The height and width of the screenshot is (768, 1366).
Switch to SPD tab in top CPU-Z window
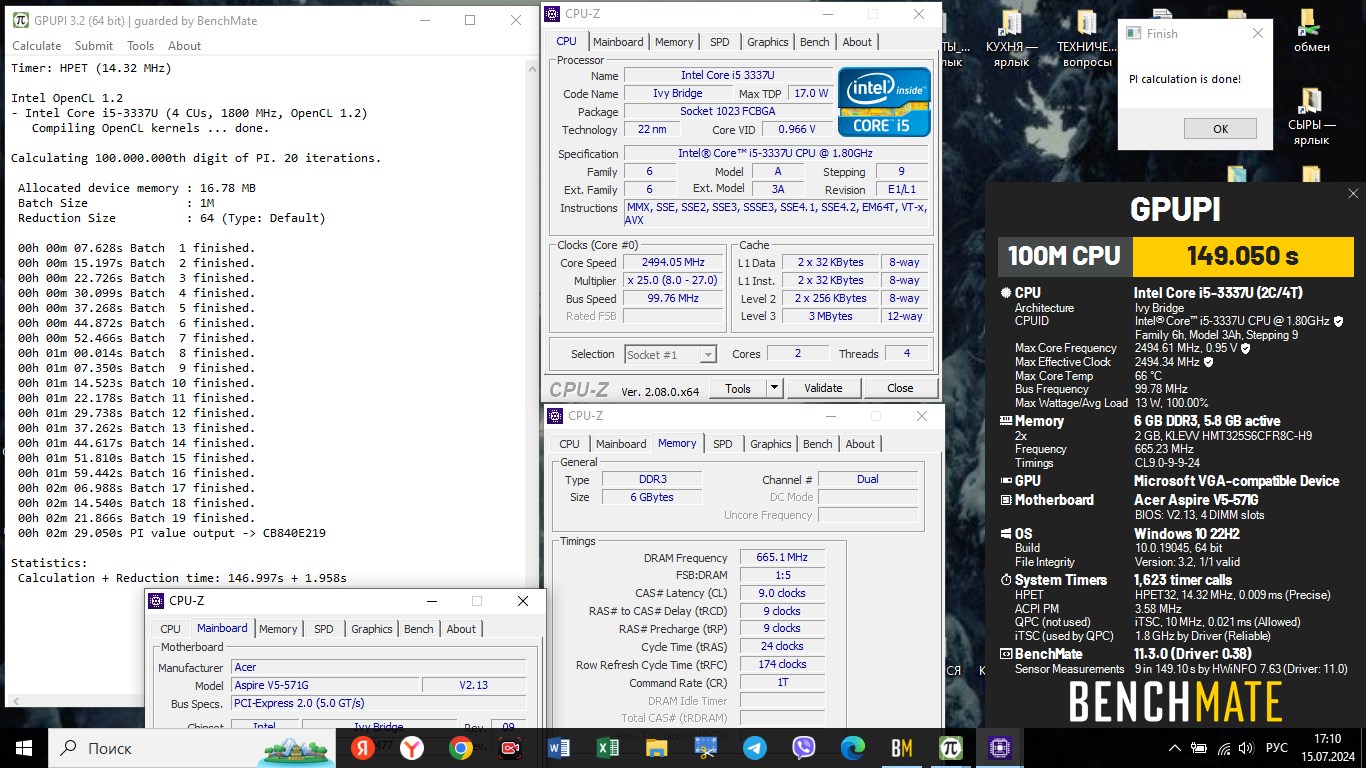coord(720,42)
